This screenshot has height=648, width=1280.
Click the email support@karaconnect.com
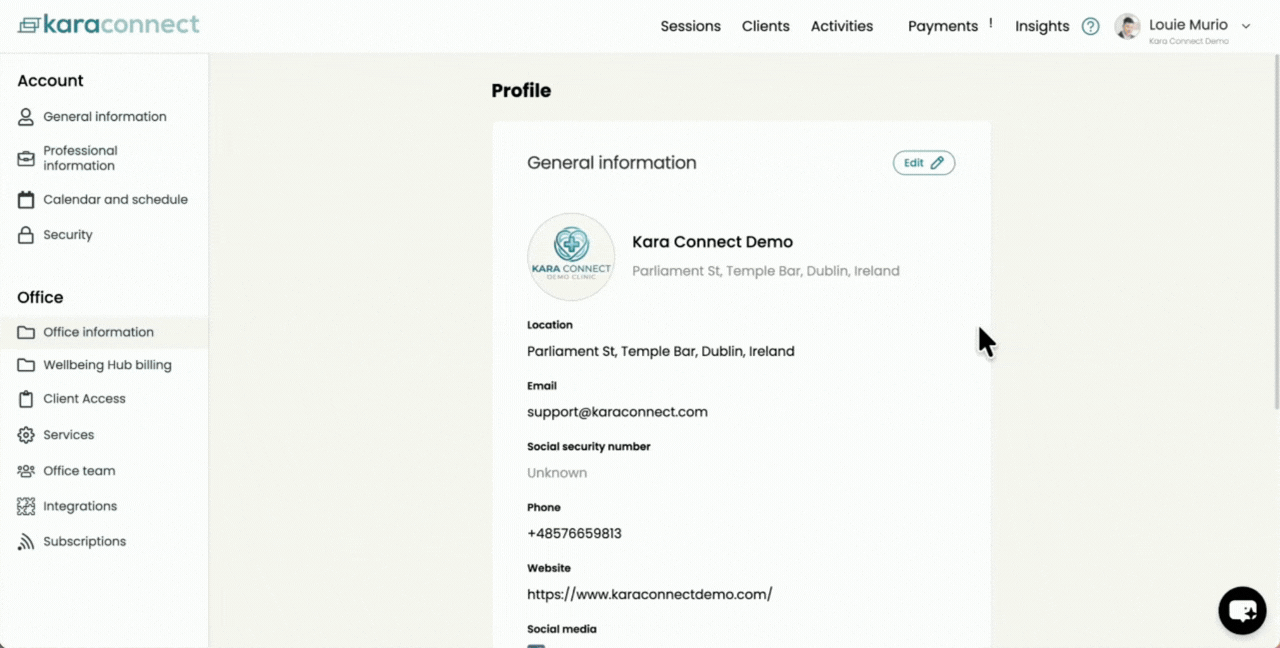click(x=617, y=412)
